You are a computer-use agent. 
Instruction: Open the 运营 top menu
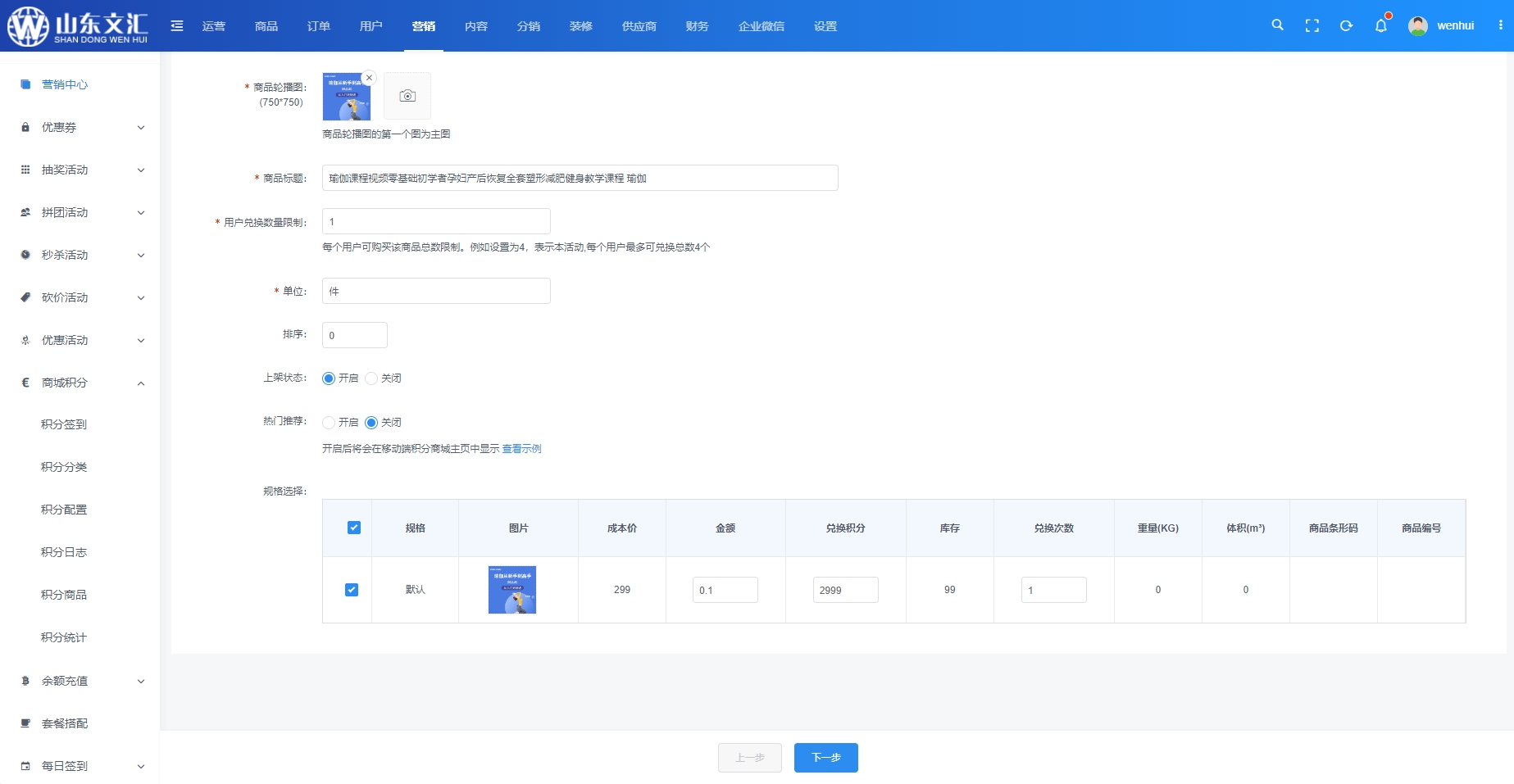coord(214,26)
